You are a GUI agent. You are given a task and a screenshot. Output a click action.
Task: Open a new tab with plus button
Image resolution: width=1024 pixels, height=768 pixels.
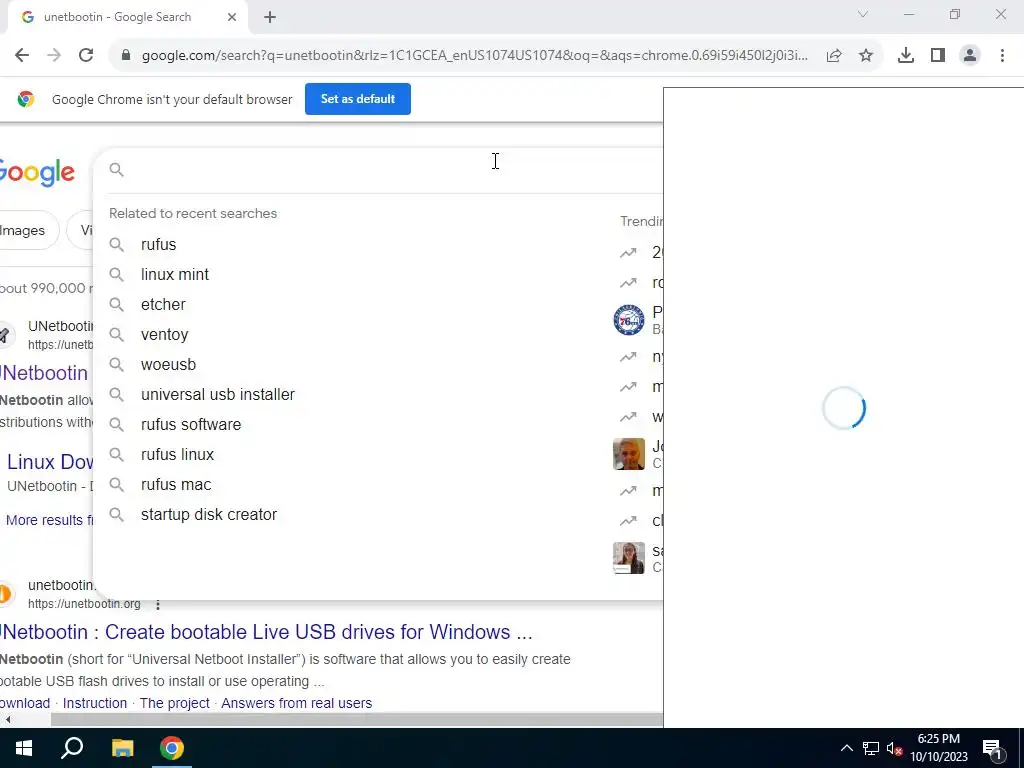pyautogui.click(x=270, y=17)
